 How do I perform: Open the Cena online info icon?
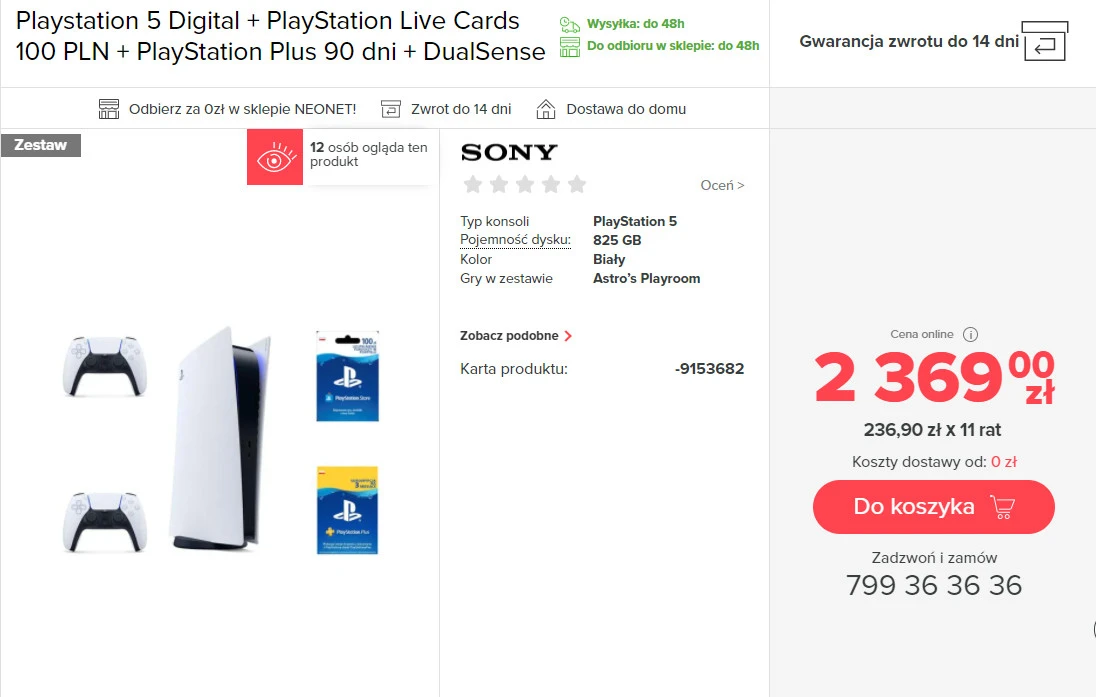coord(970,335)
